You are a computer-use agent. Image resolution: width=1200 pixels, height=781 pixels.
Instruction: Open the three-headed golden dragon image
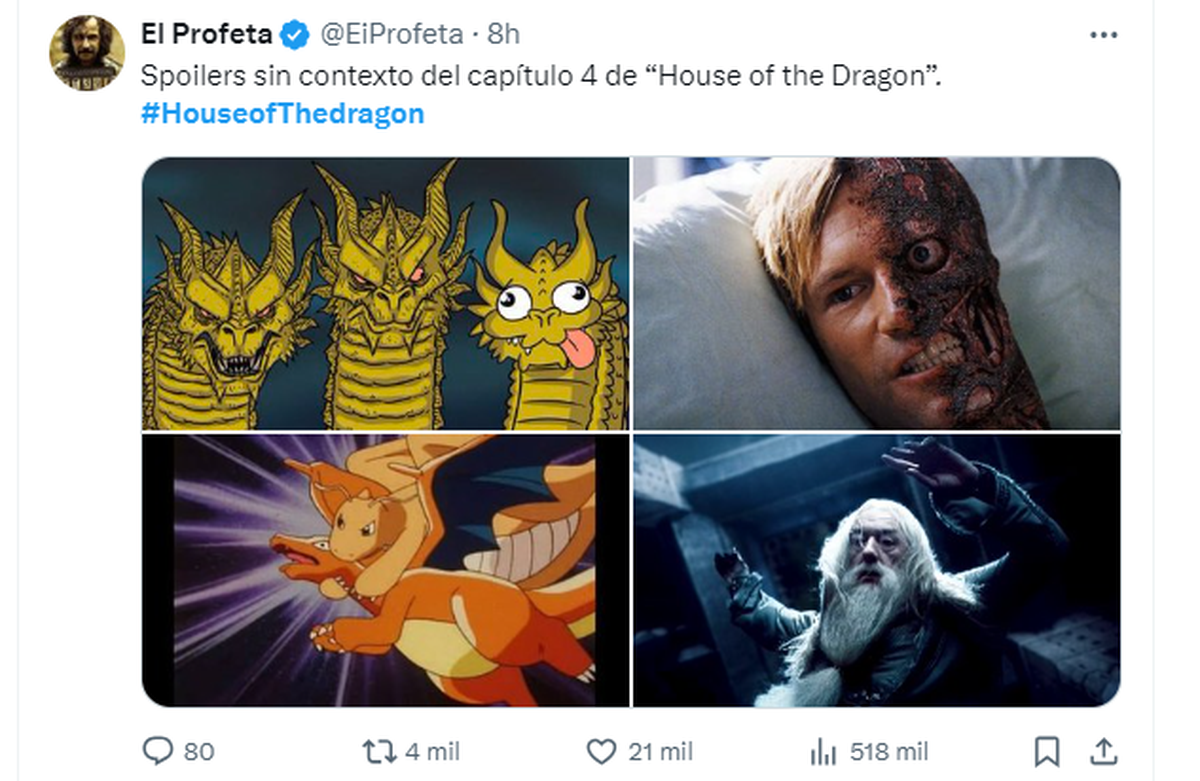point(385,294)
